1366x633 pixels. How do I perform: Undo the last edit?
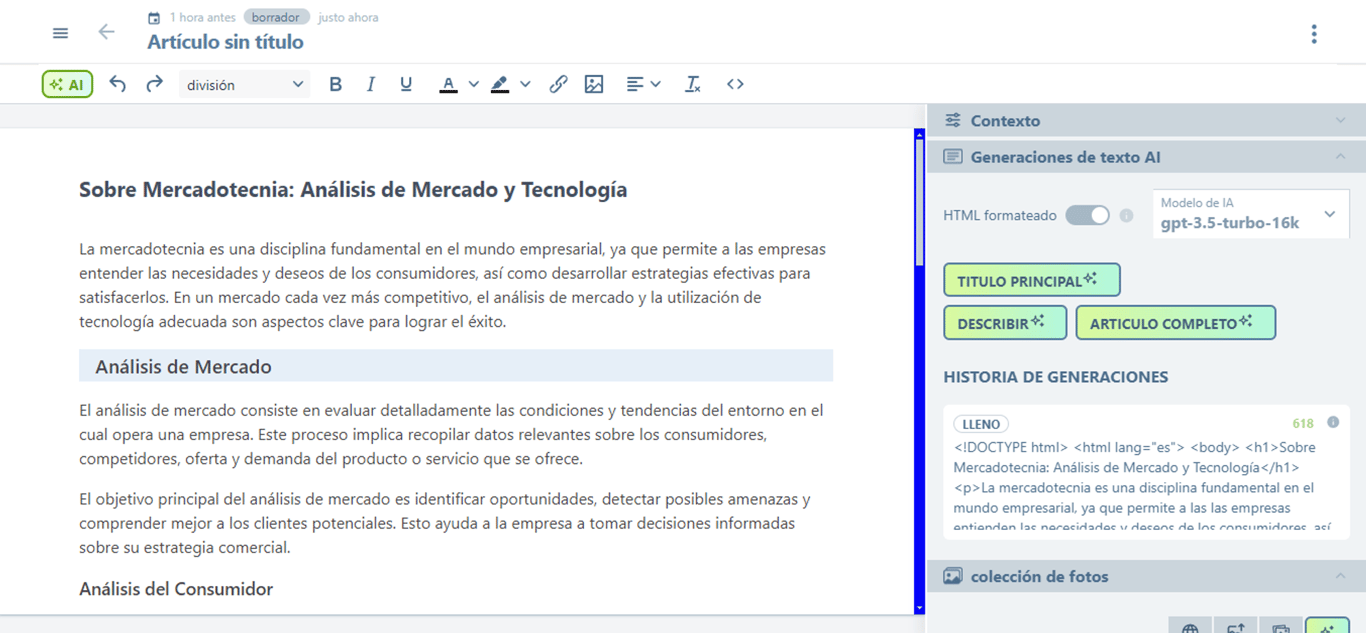(x=117, y=85)
